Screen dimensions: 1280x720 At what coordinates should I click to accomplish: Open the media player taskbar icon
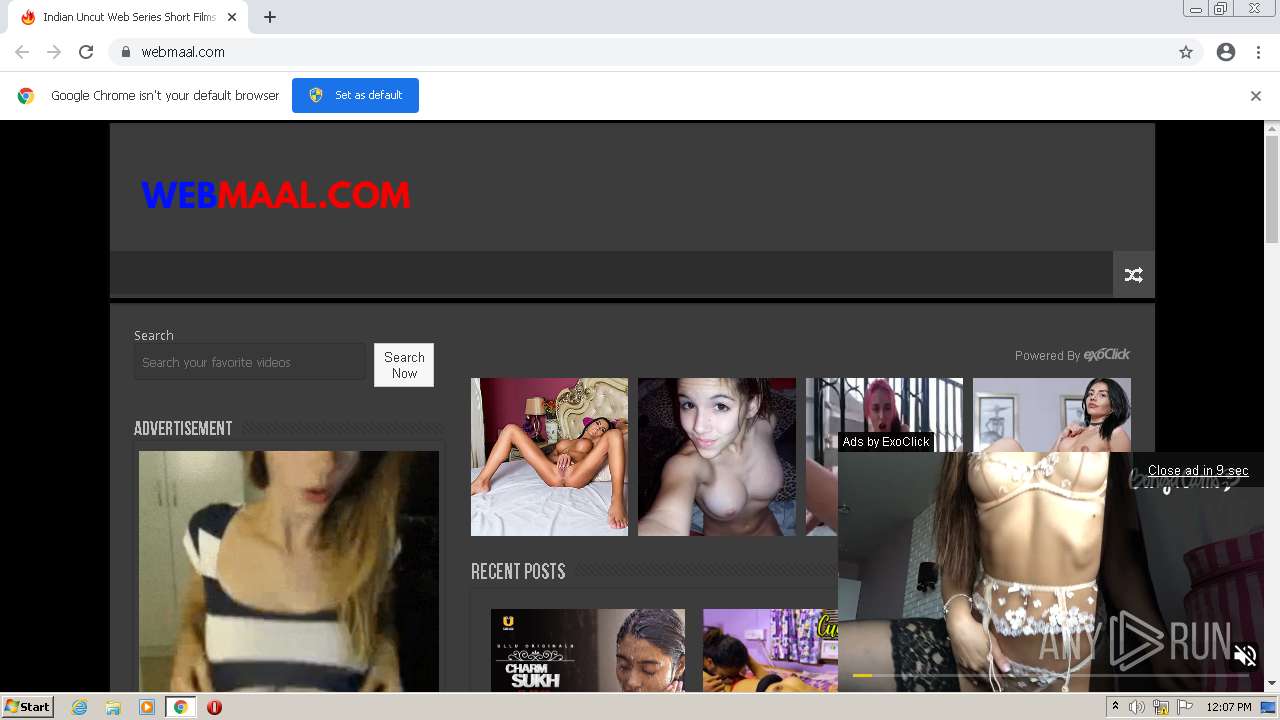pos(147,707)
